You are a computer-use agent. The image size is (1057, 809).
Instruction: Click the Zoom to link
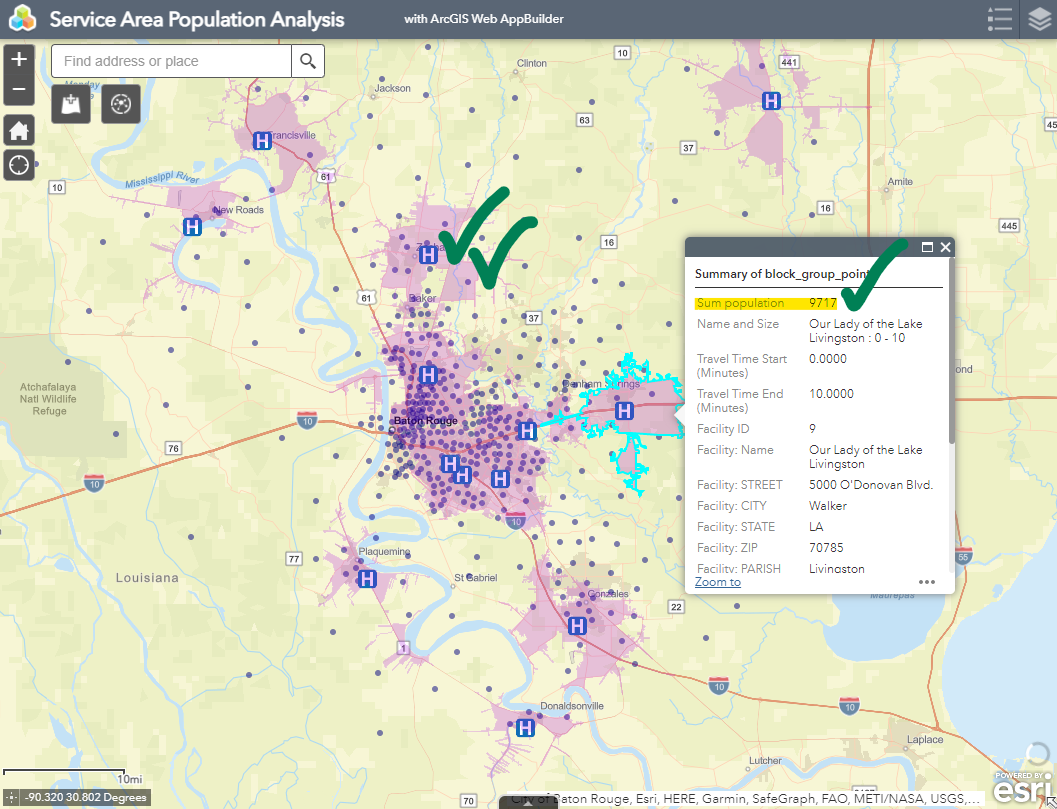tap(718, 582)
